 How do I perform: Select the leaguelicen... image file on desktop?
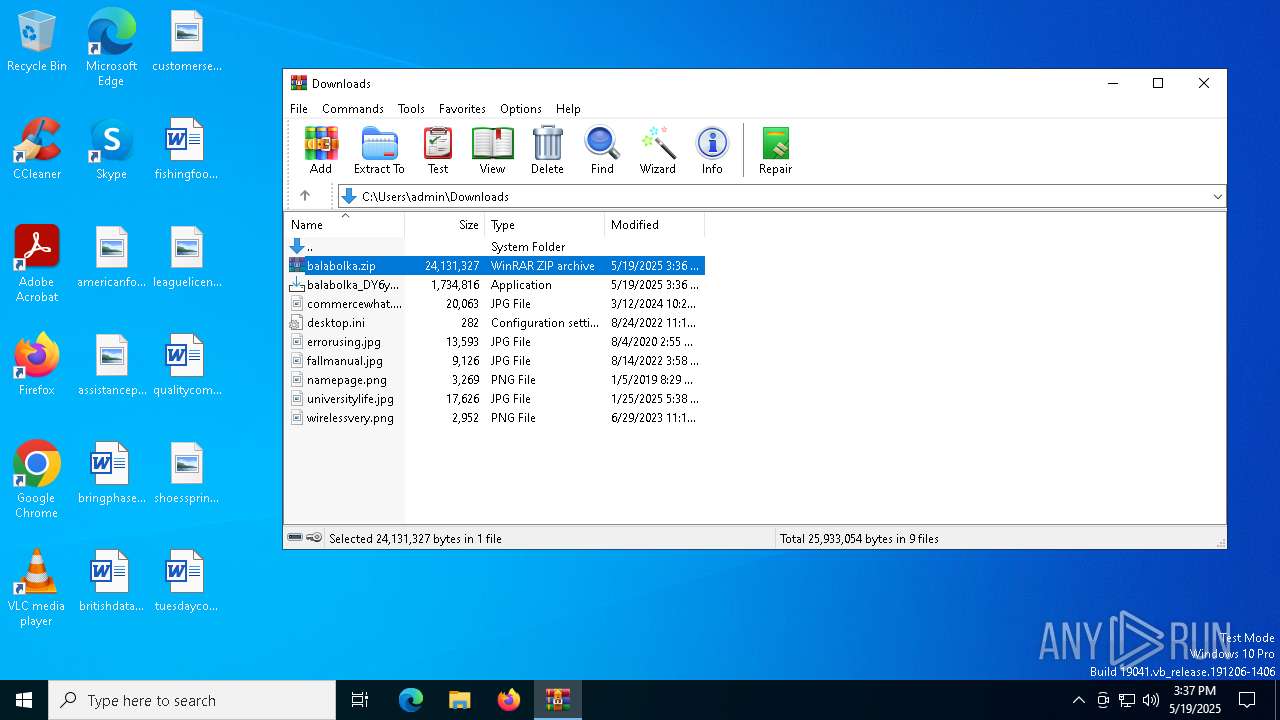pyautogui.click(x=186, y=257)
